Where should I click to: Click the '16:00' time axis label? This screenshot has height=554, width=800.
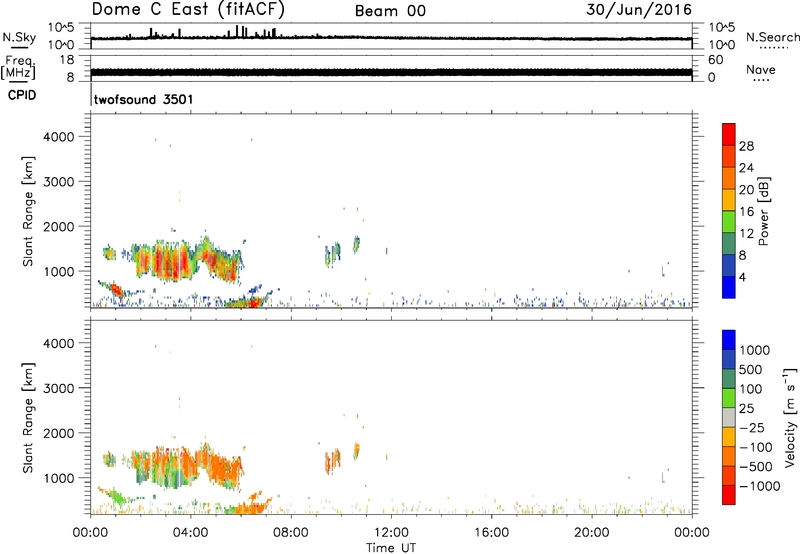click(x=491, y=533)
